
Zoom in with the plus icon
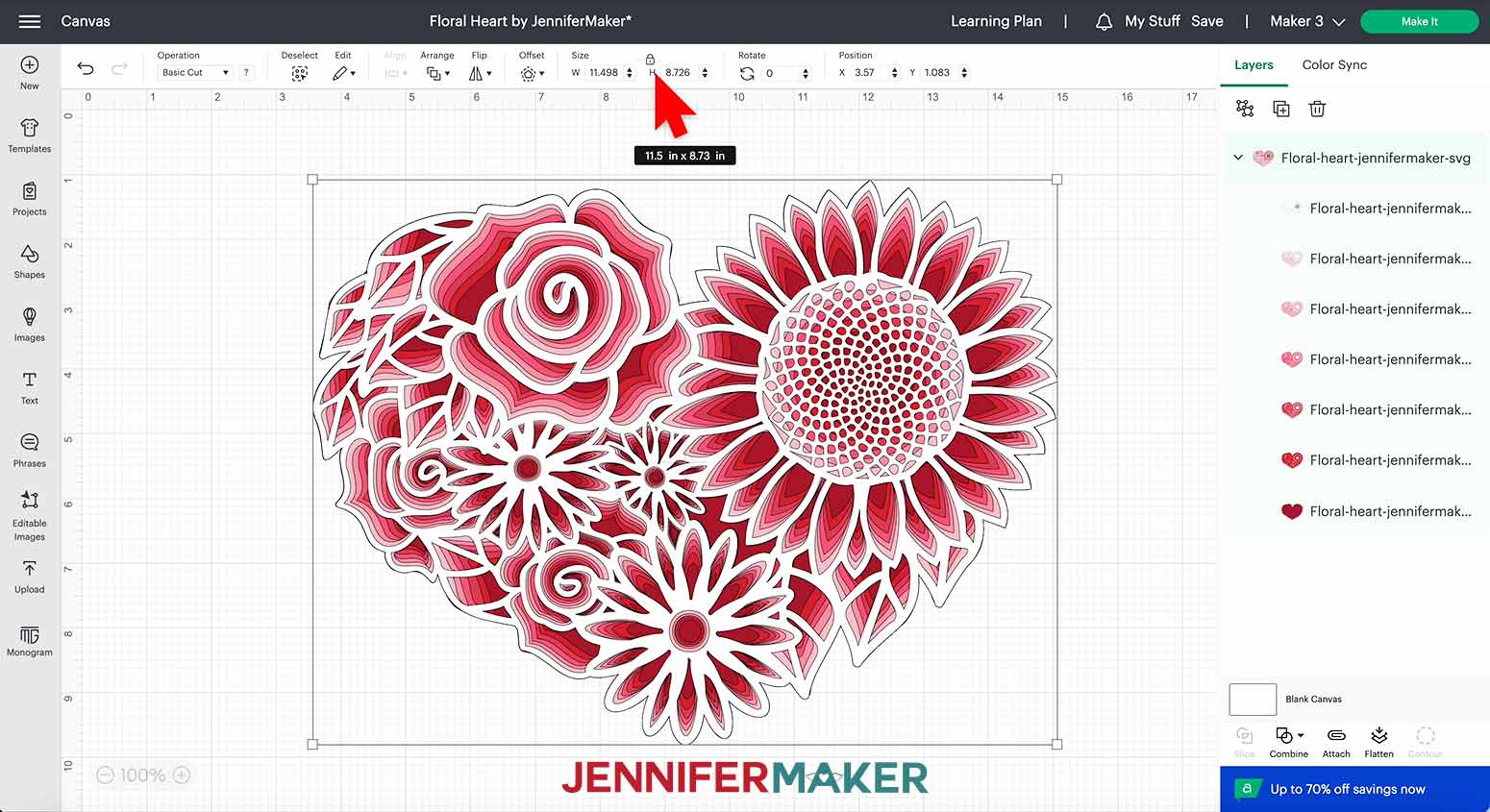point(182,775)
